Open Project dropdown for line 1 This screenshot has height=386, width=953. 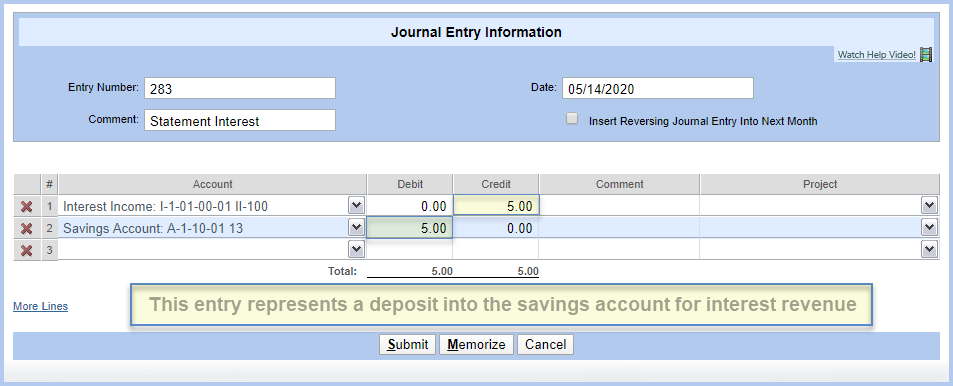coord(929,206)
